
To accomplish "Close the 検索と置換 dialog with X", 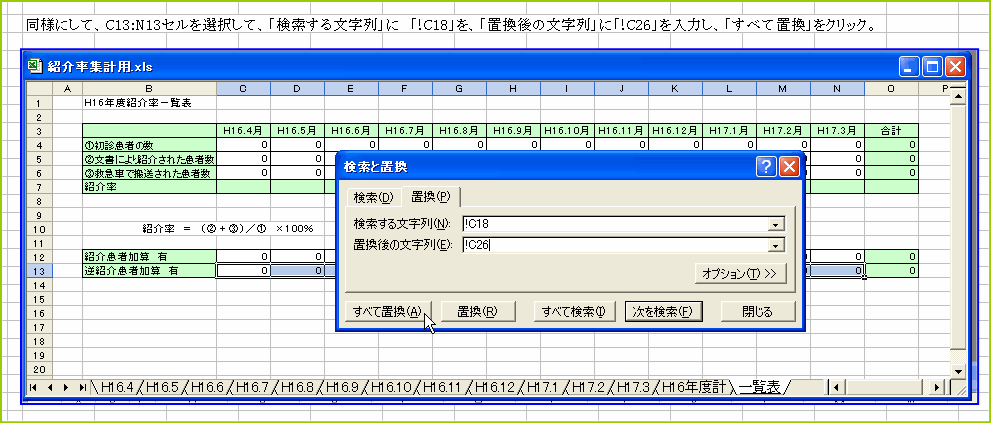I will pos(789,167).
